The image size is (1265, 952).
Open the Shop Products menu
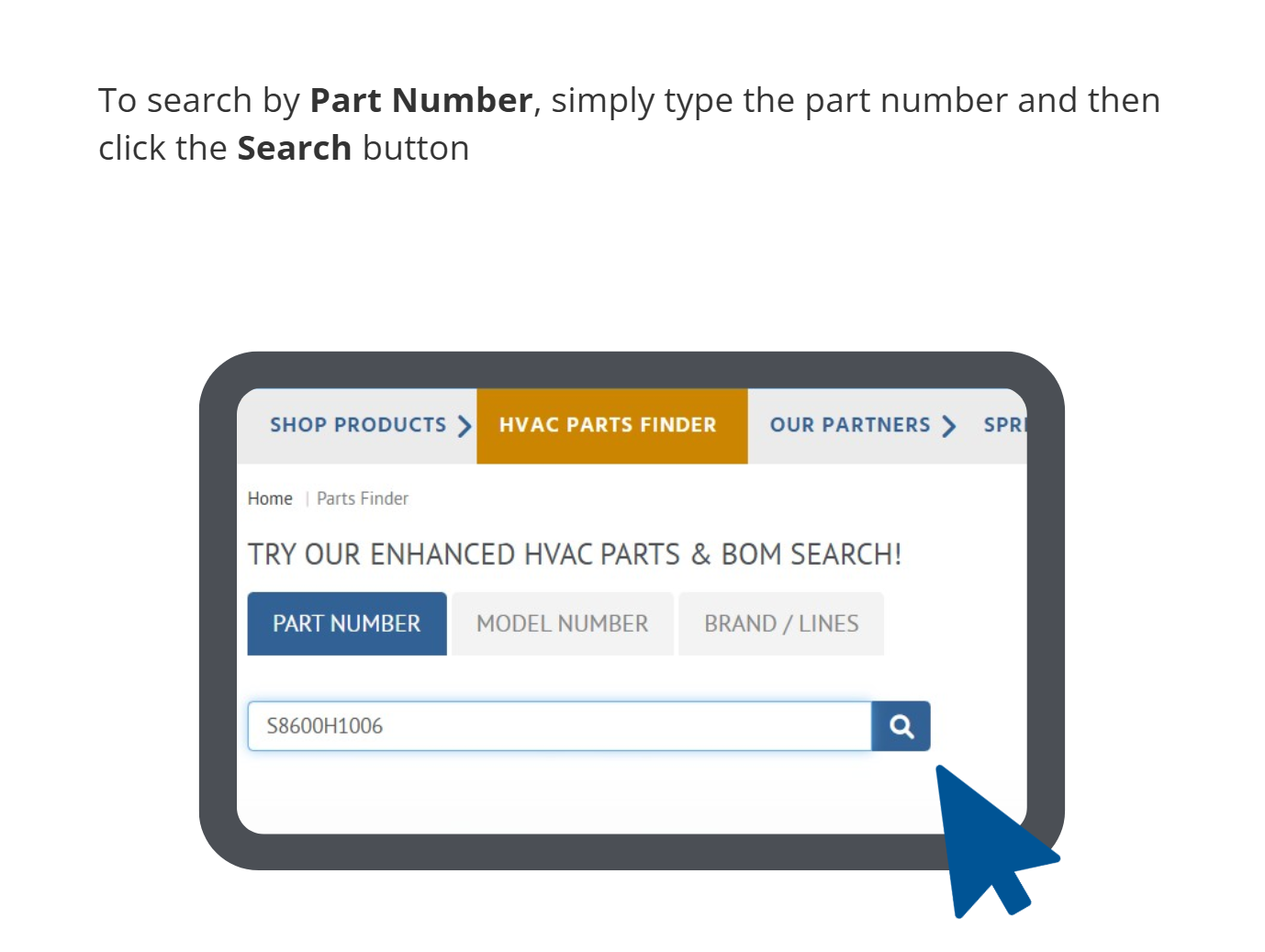coord(357,425)
